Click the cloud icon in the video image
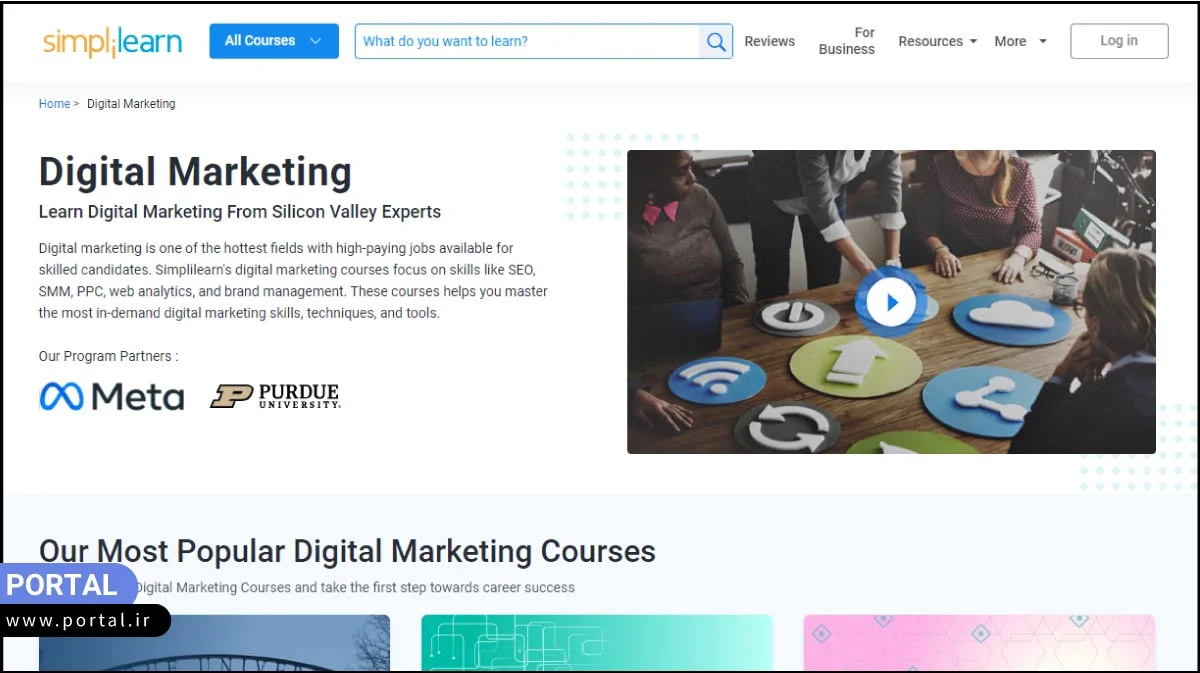Viewport: 1200px width, 673px height. 1011,317
